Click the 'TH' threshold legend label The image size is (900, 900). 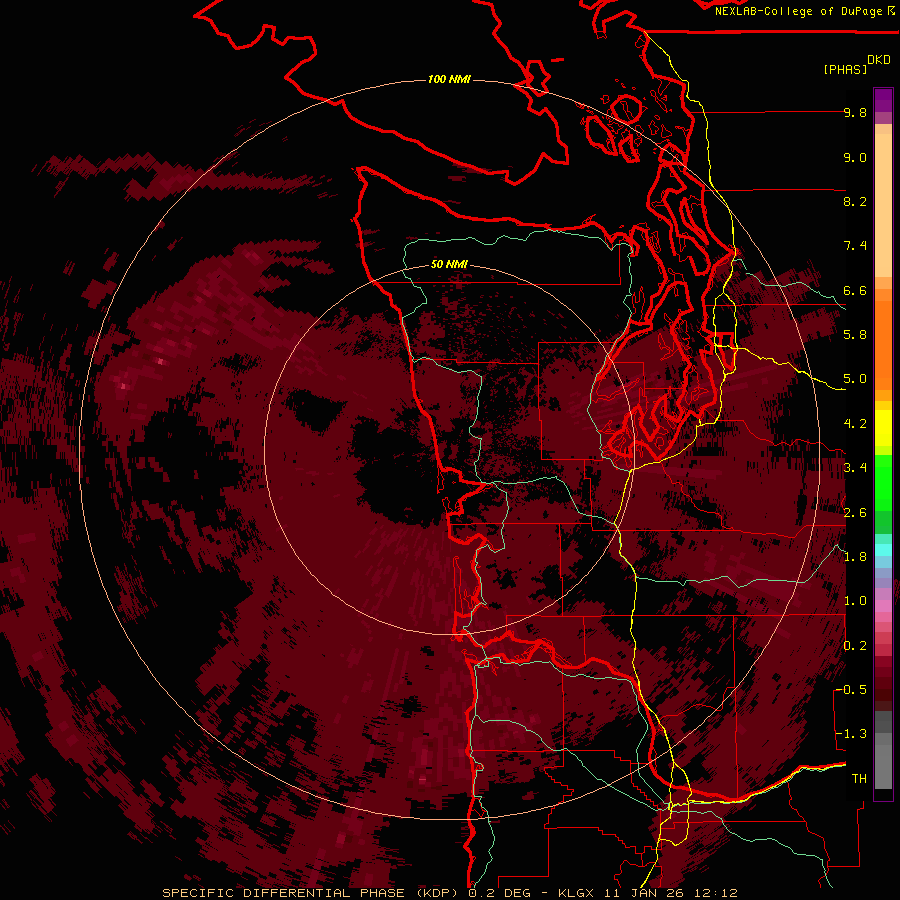click(x=859, y=779)
